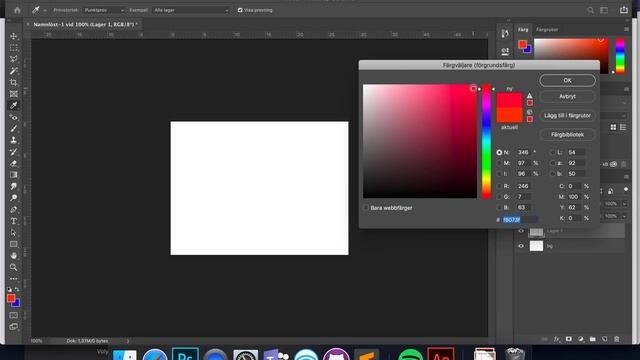Click the aktuell current color swatch

point(509,115)
